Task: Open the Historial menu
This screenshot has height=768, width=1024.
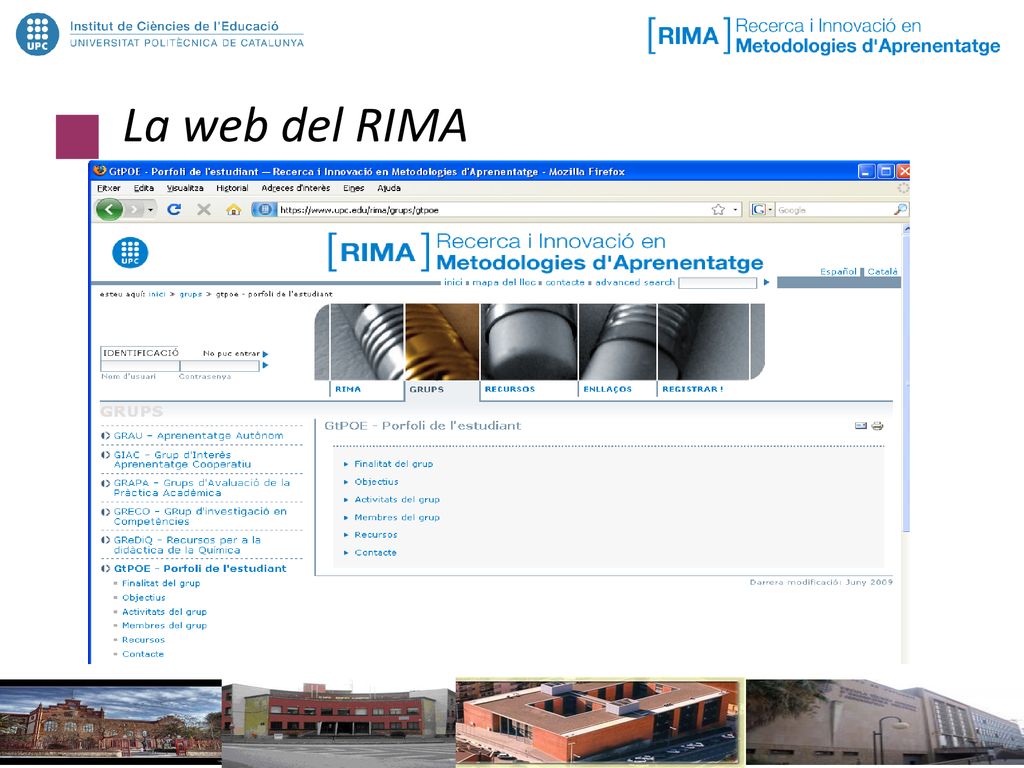Action: pyautogui.click(x=232, y=188)
